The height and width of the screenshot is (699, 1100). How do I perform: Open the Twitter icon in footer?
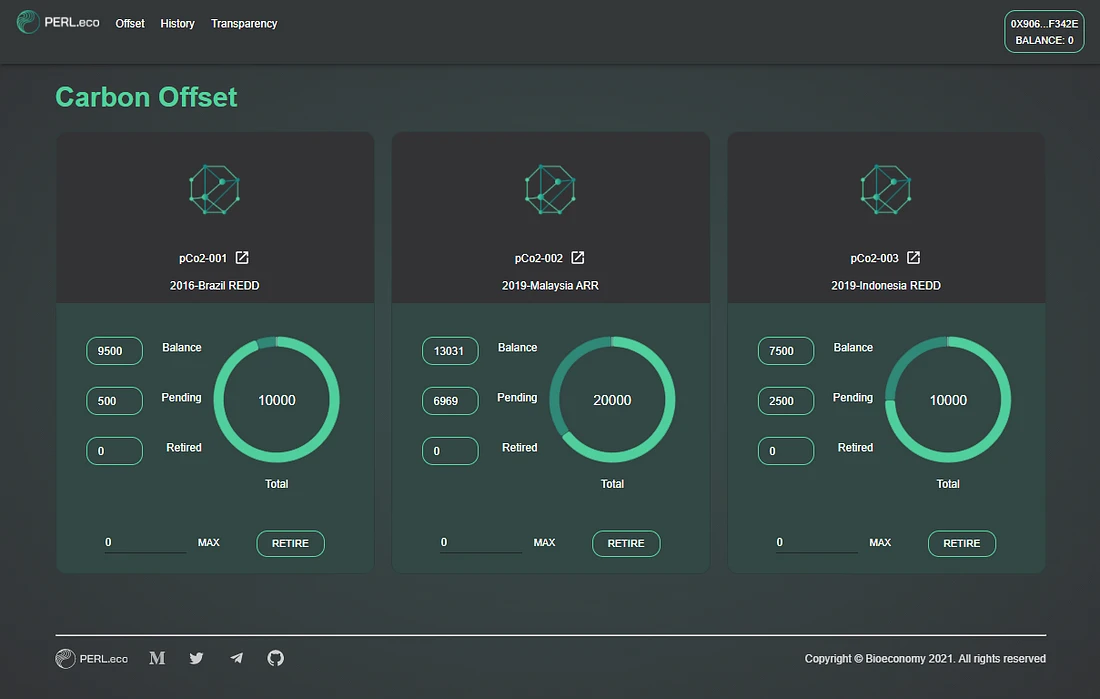(x=196, y=658)
